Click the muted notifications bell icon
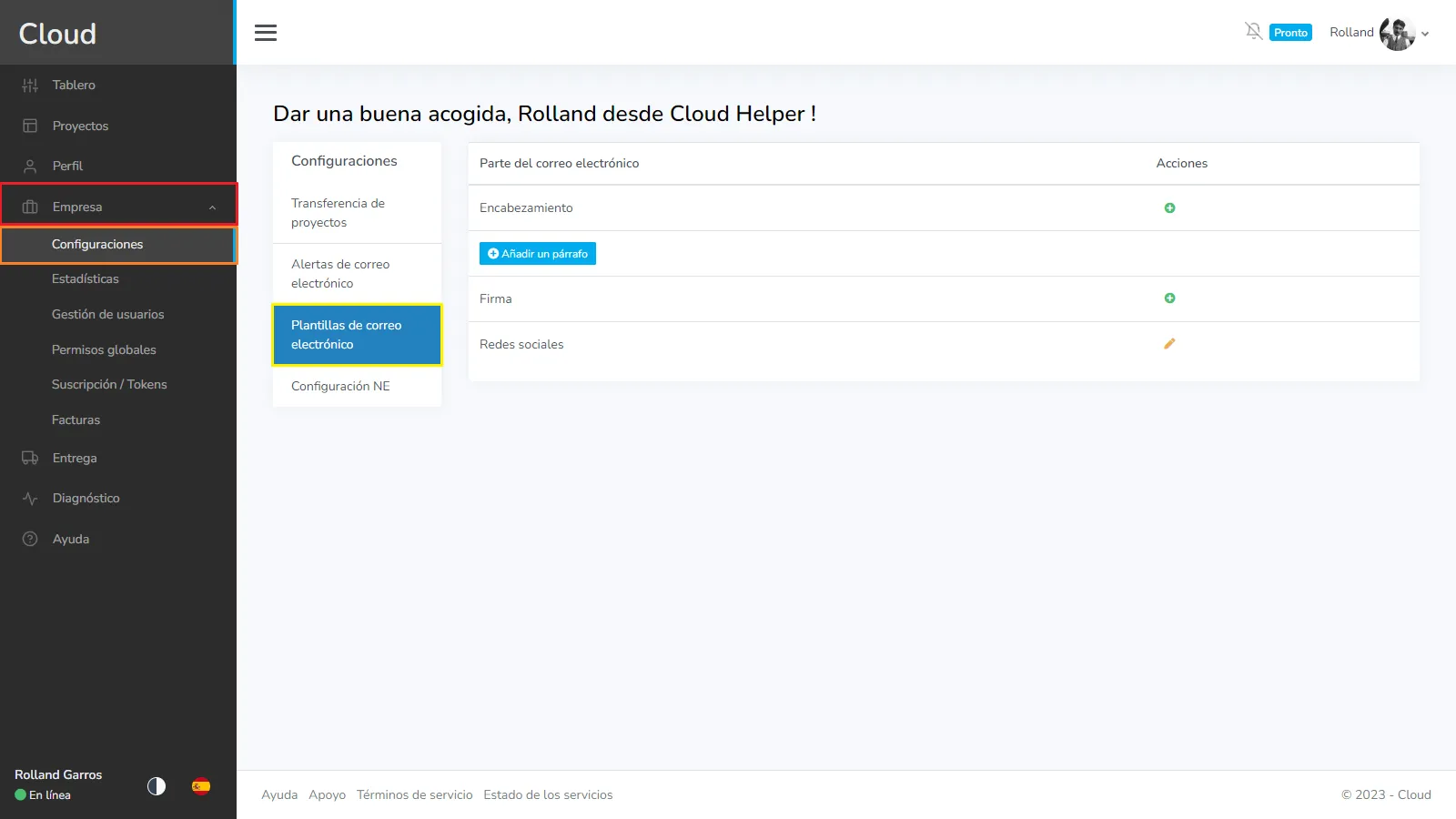Image resolution: width=1456 pixels, height=819 pixels. pyautogui.click(x=1253, y=32)
